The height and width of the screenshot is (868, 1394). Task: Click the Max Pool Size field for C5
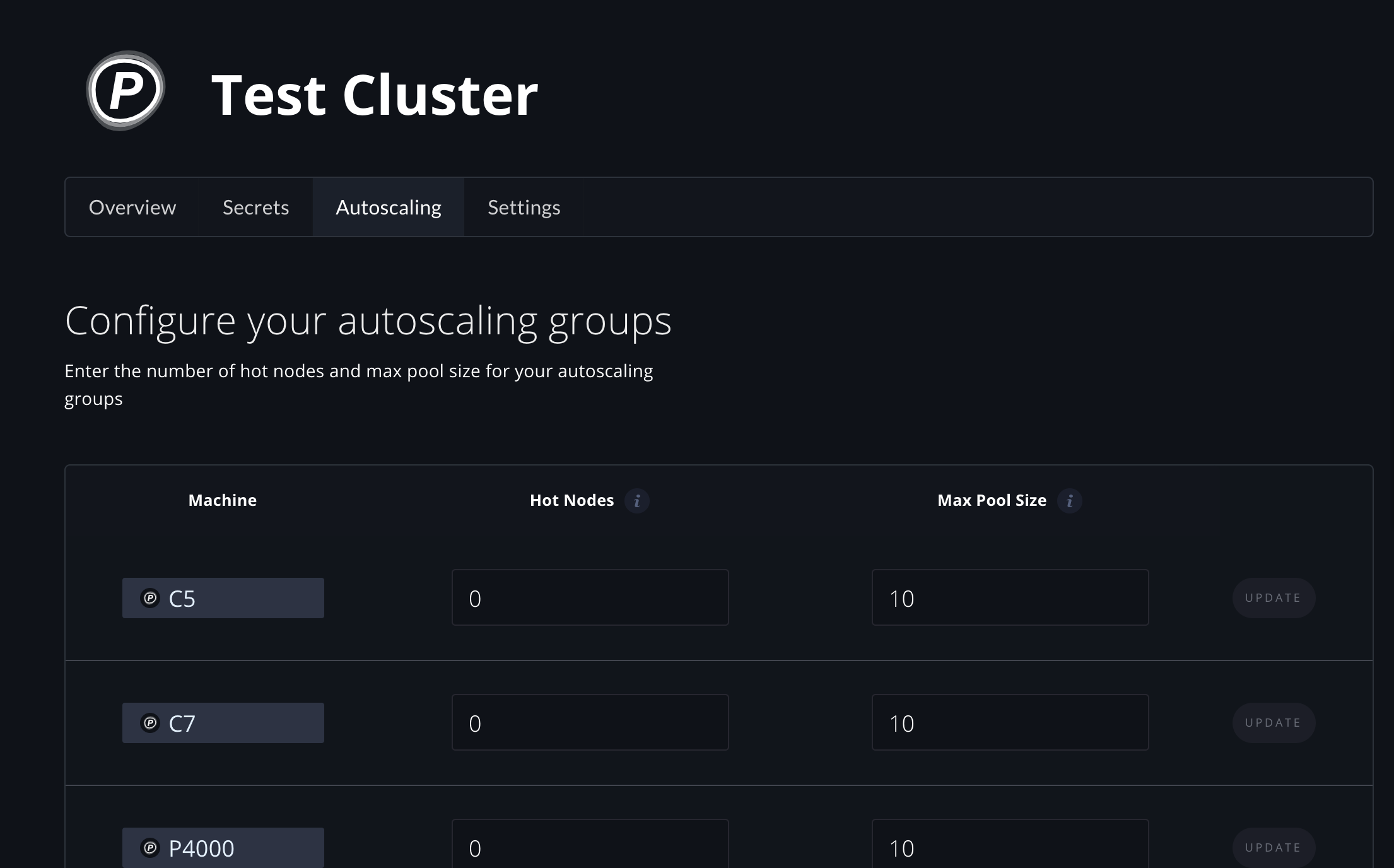[x=1010, y=597]
